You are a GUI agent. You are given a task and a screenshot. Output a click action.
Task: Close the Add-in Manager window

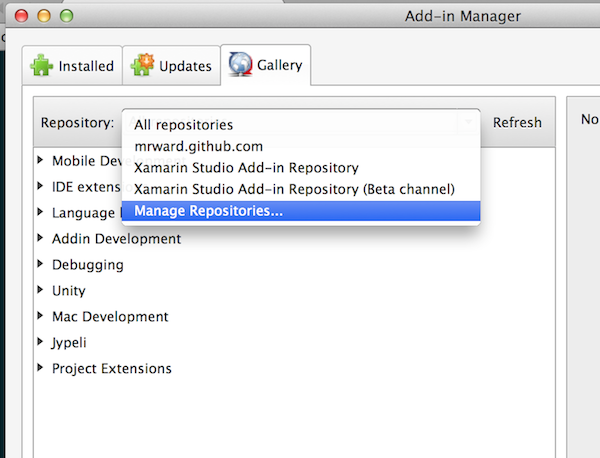coord(21,16)
